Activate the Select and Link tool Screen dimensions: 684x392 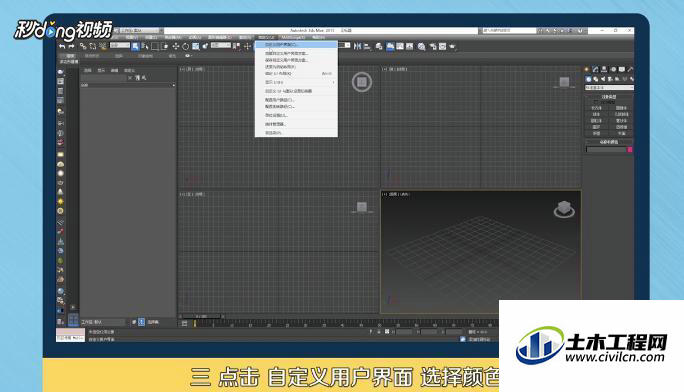click(83, 46)
